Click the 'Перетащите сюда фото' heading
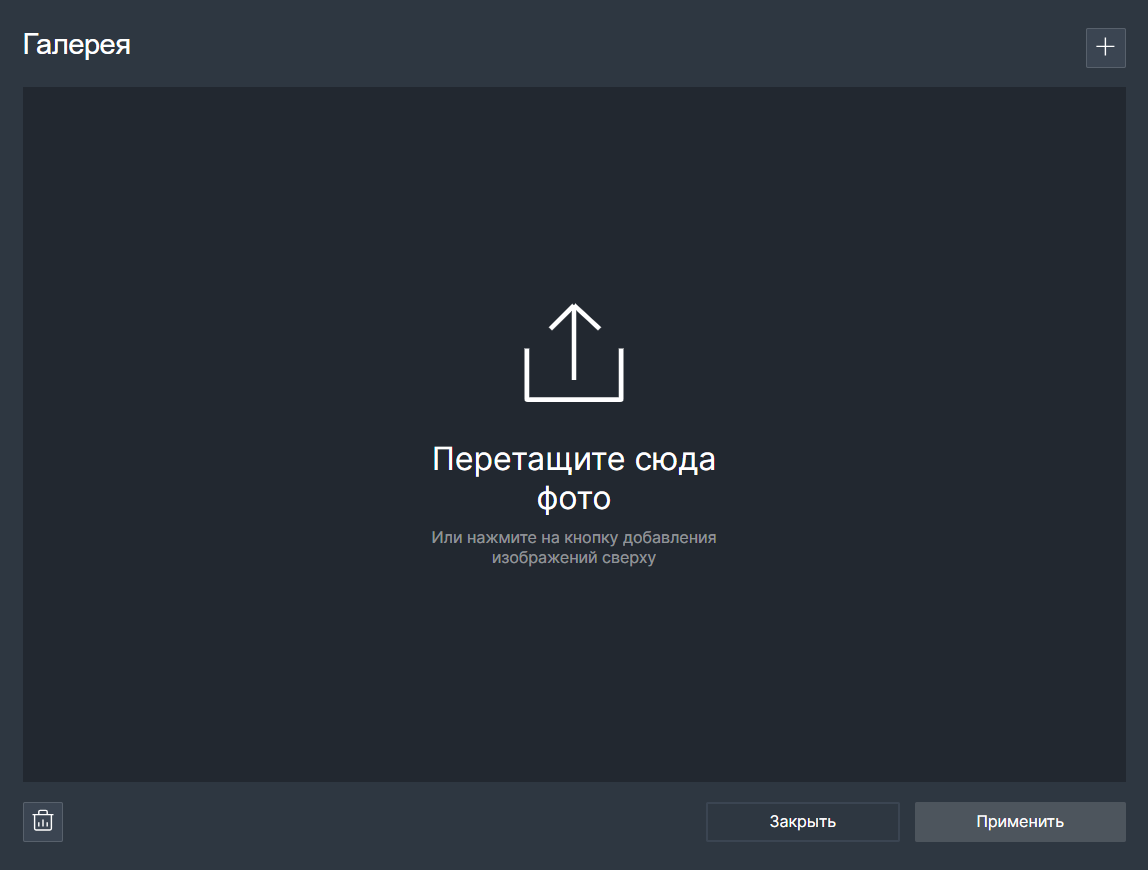This screenshot has height=870, width=1148. [x=574, y=477]
